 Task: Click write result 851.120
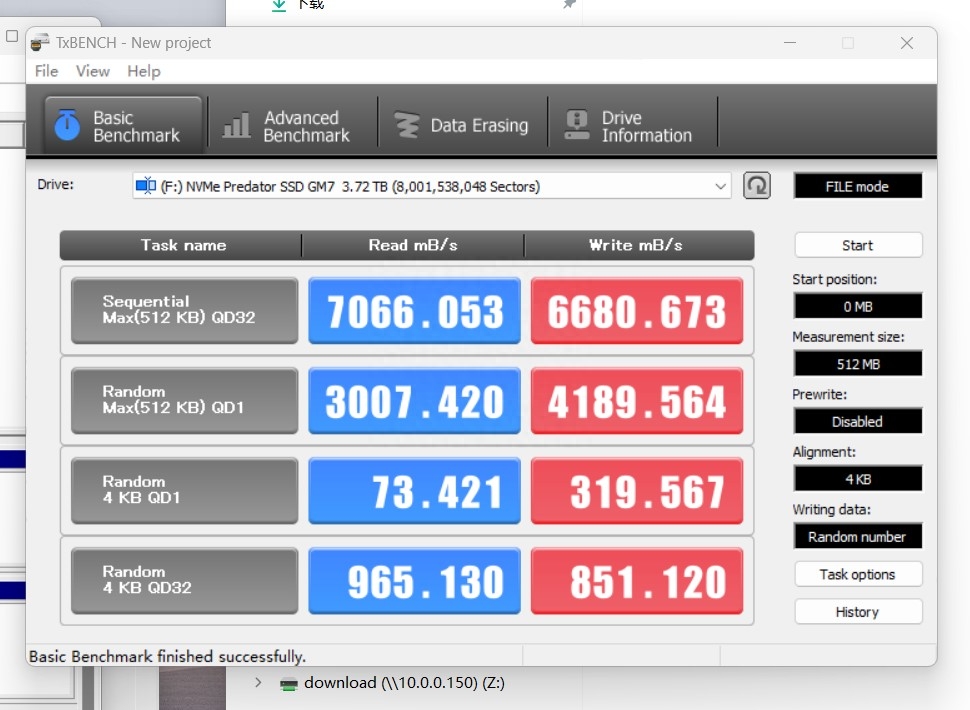(x=637, y=581)
